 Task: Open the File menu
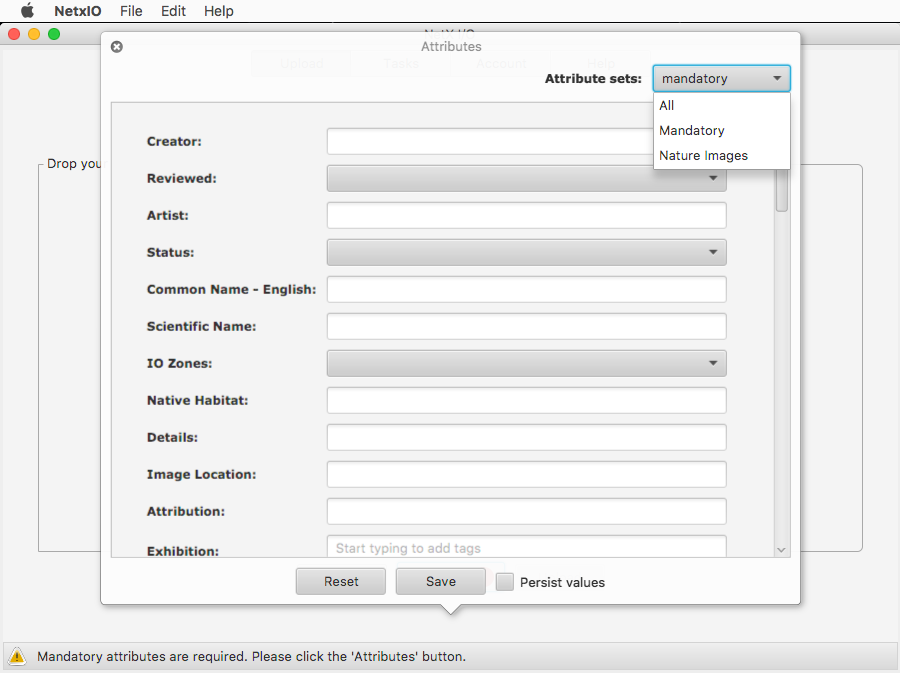[131, 11]
